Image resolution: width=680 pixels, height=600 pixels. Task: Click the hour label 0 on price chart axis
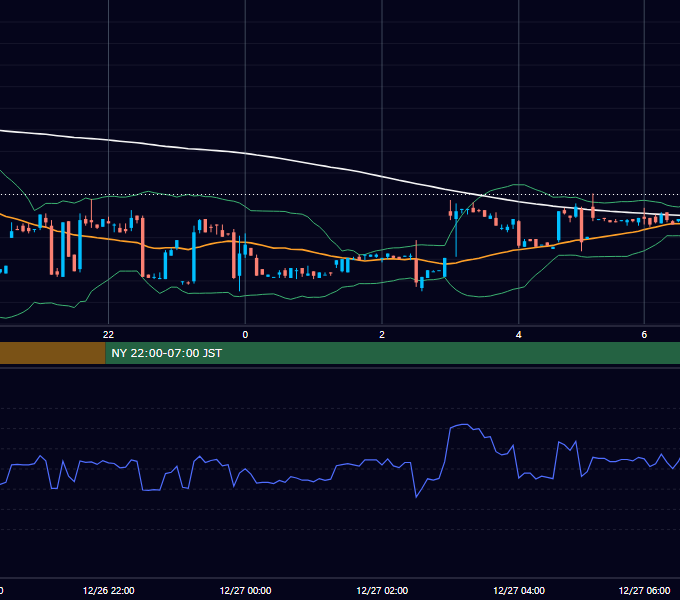tap(245, 334)
